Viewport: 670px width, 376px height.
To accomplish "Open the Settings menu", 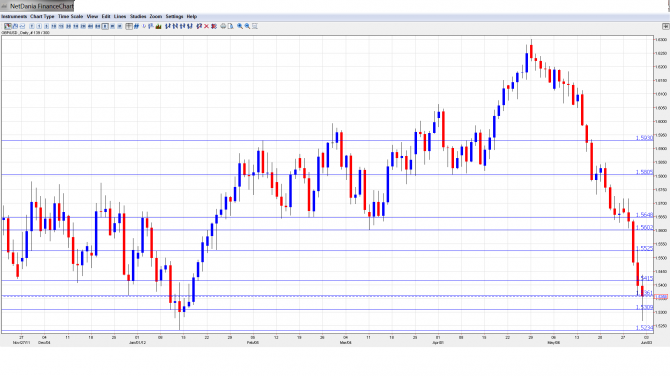I will click(174, 17).
